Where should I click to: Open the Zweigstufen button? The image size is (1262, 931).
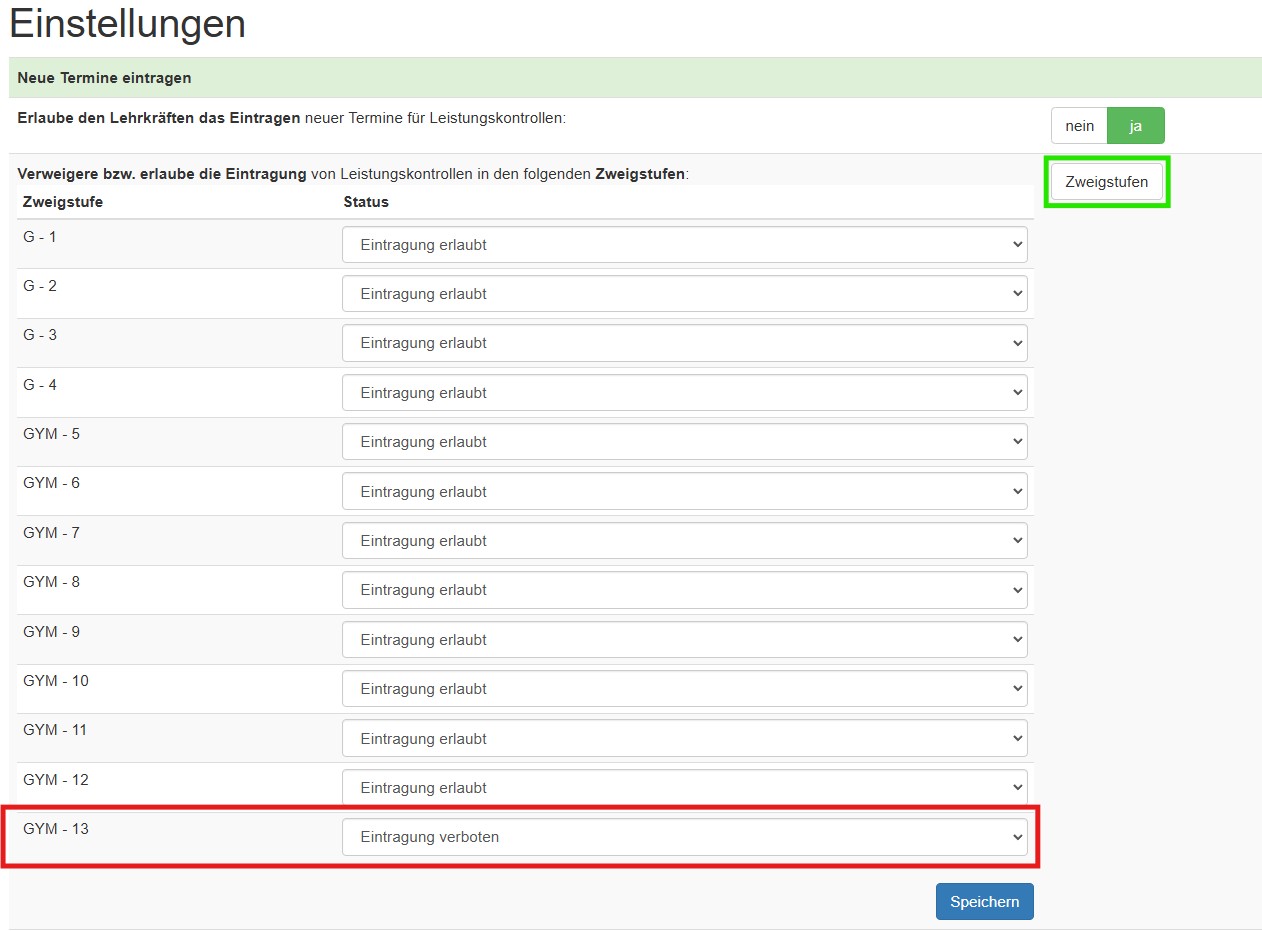coord(1106,182)
